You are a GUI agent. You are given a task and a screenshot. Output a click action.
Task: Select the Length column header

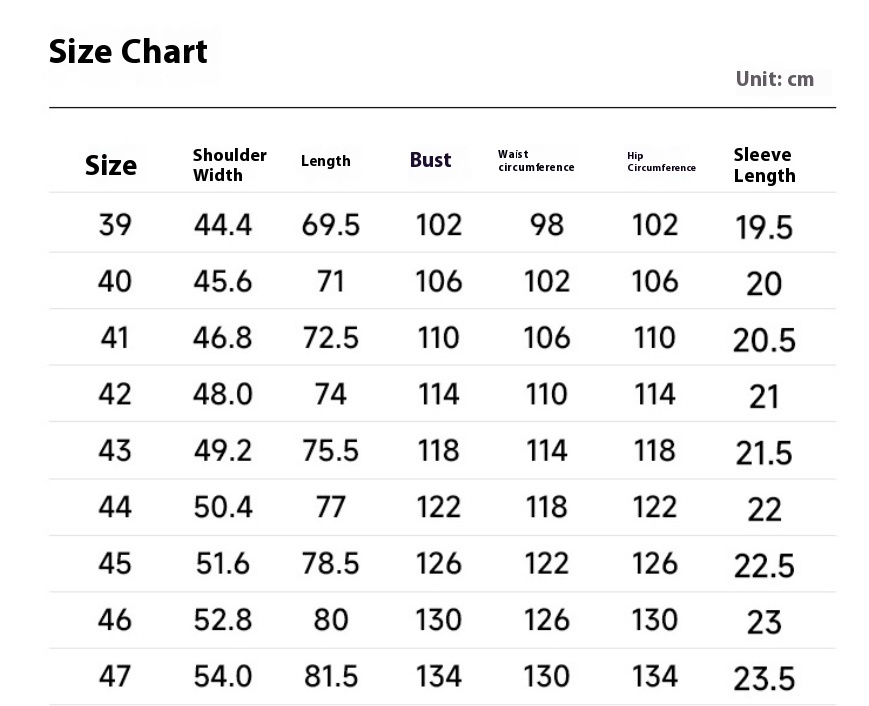(325, 161)
